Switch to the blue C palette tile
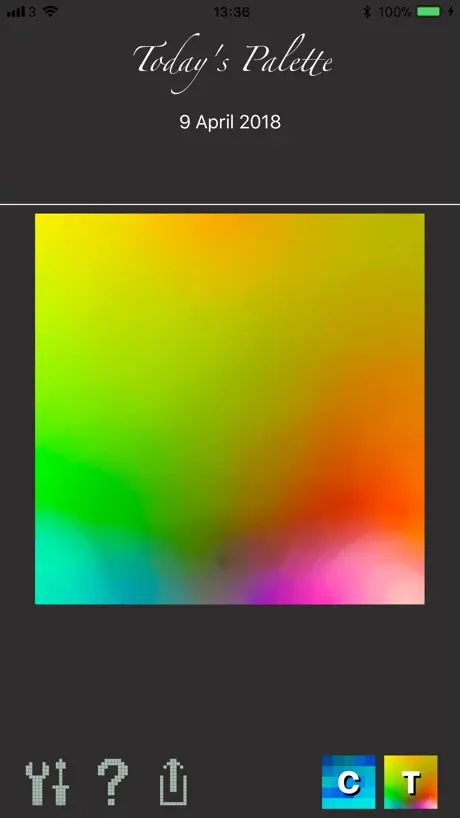Screen dimensions: 460x818 point(348,781)
